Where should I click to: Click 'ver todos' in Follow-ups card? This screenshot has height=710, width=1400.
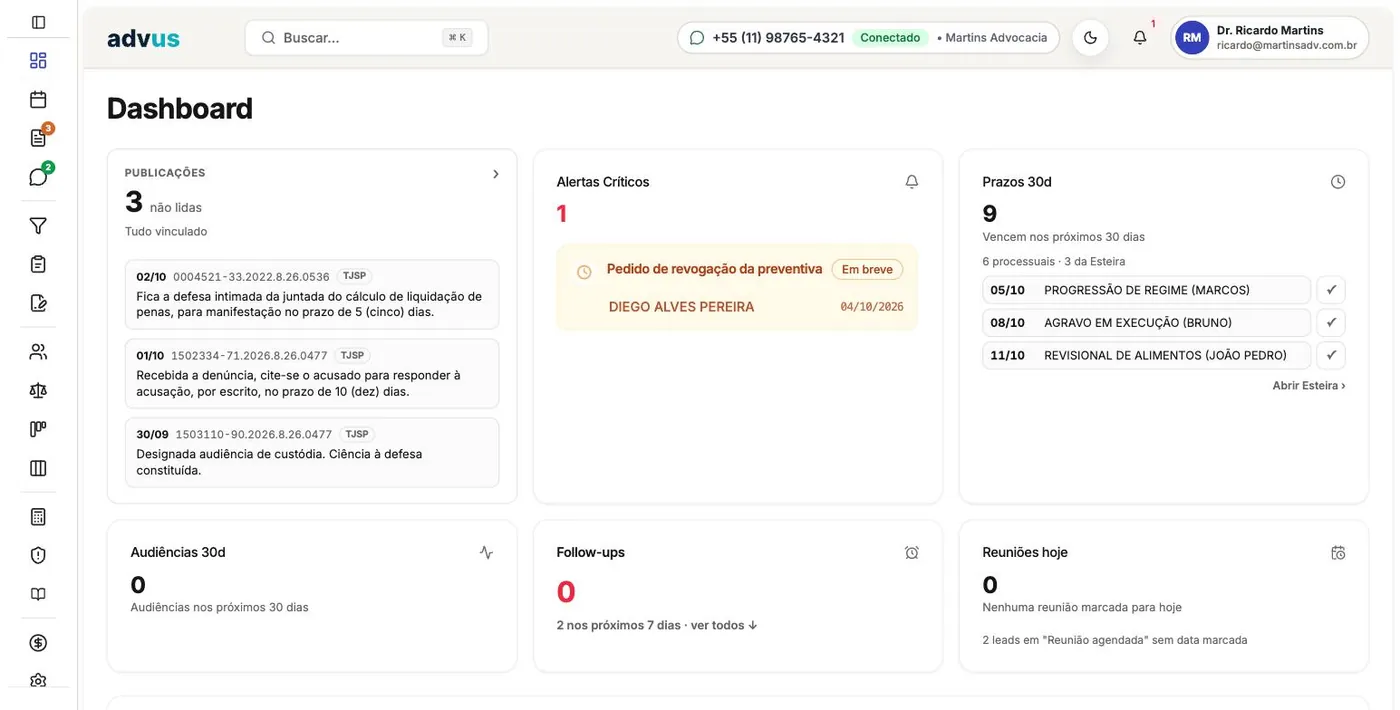[x=724, y=625]
